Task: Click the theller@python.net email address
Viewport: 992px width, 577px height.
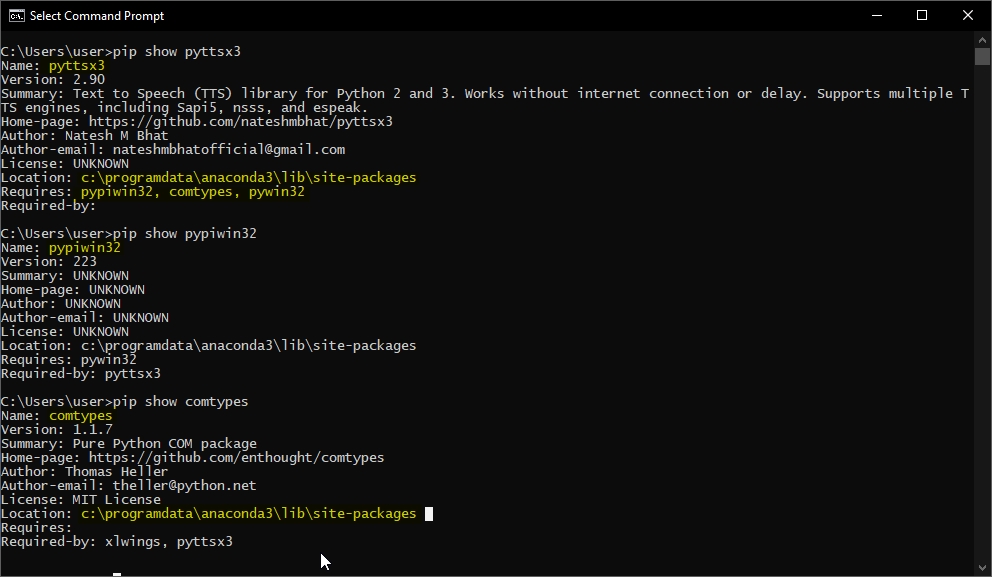Action: 184,486
